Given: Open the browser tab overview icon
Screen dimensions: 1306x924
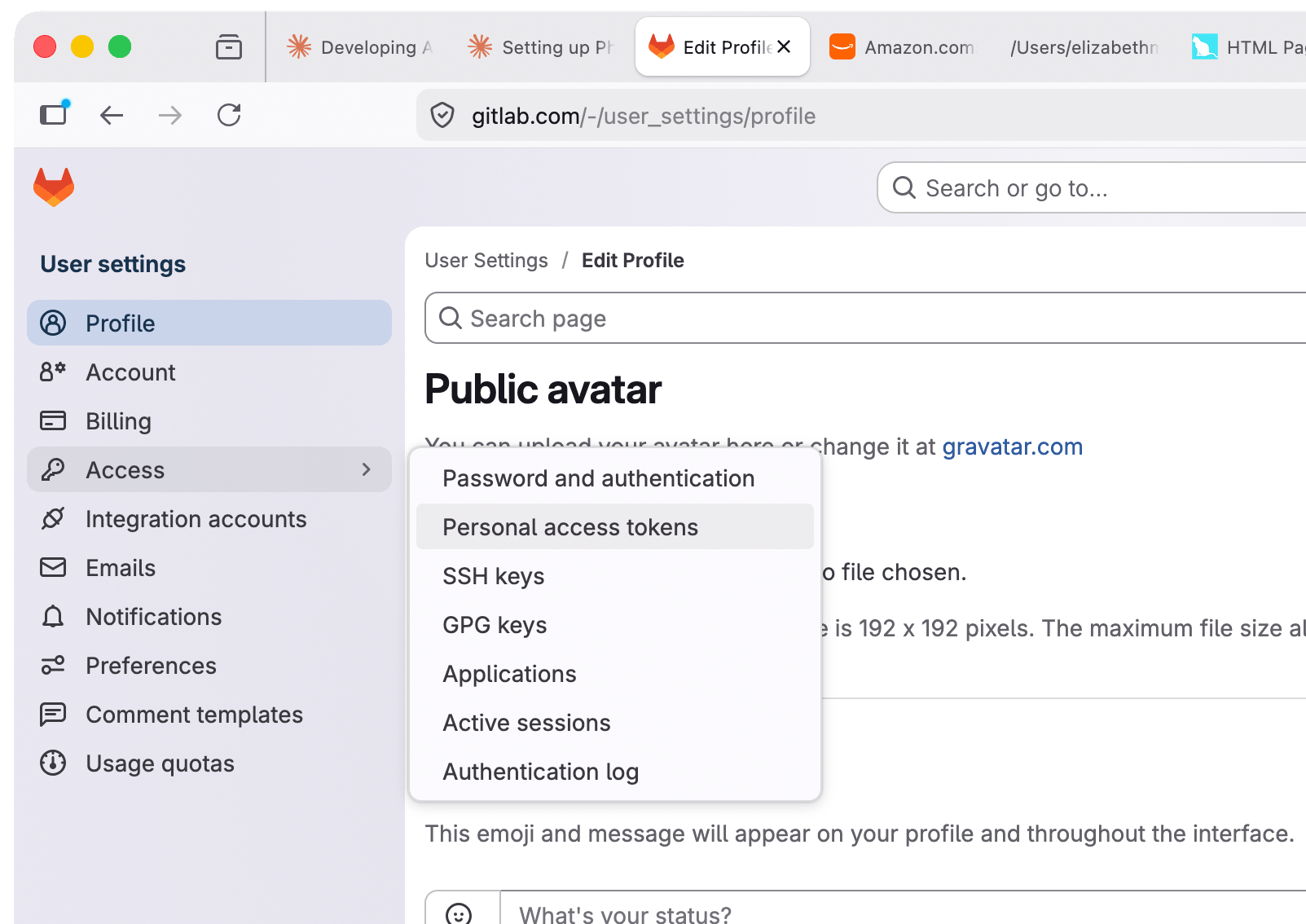Looking at the screenshot, I should pos(229,47).
